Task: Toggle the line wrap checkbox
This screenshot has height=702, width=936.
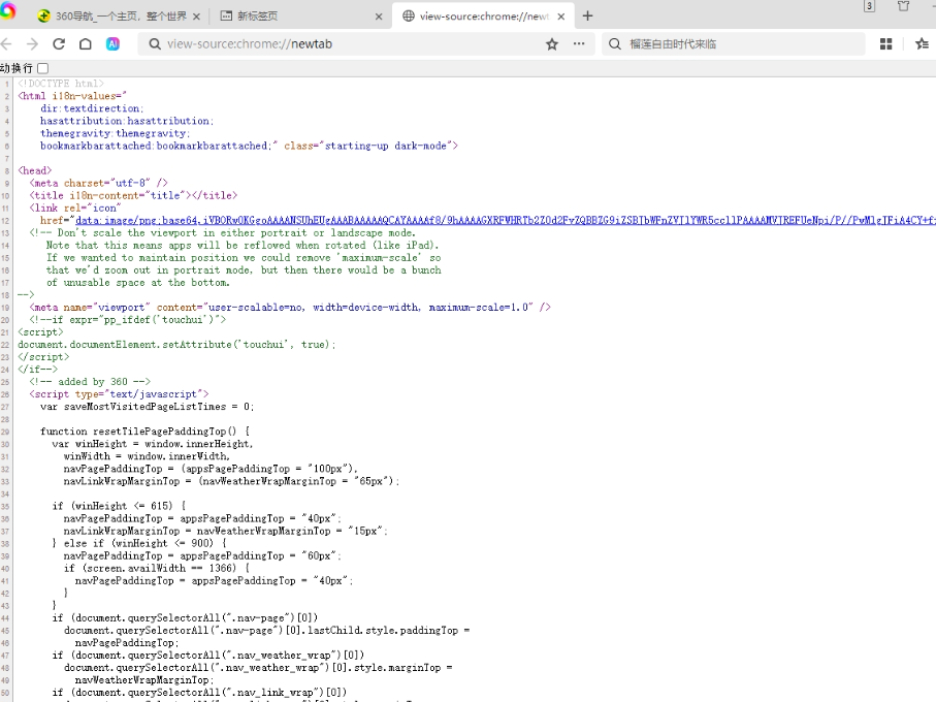Action: (x=43, y=68)
